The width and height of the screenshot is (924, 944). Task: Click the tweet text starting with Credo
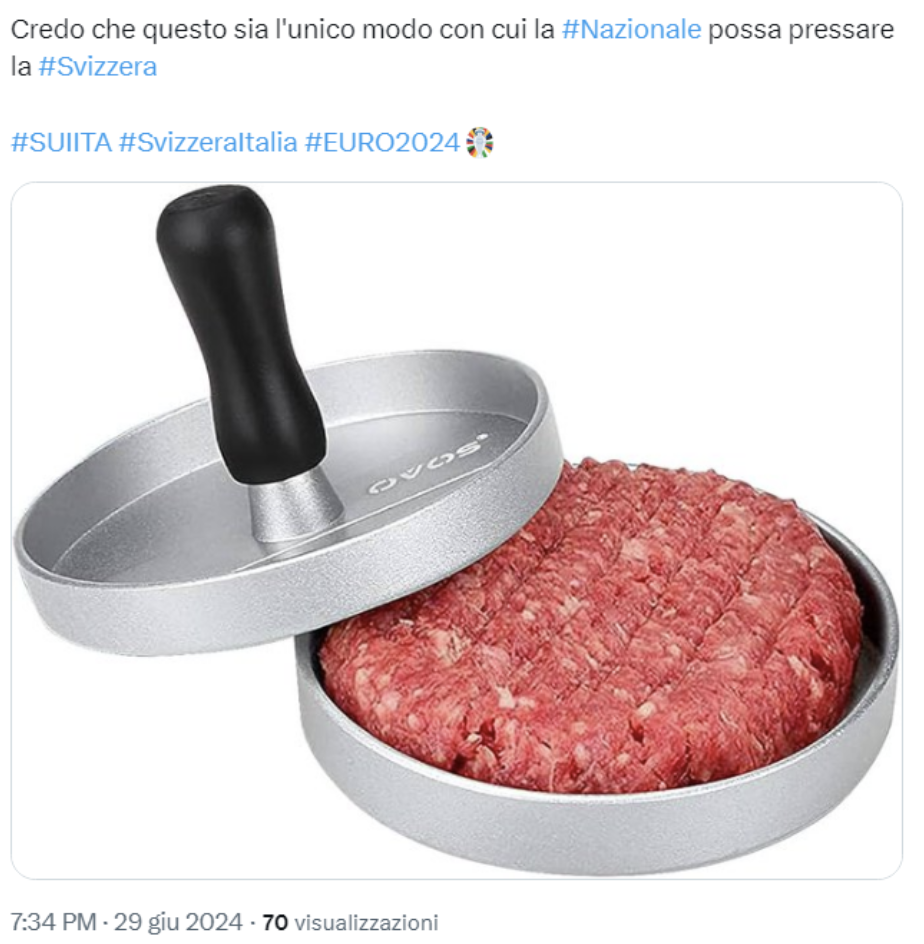point(452,48)
